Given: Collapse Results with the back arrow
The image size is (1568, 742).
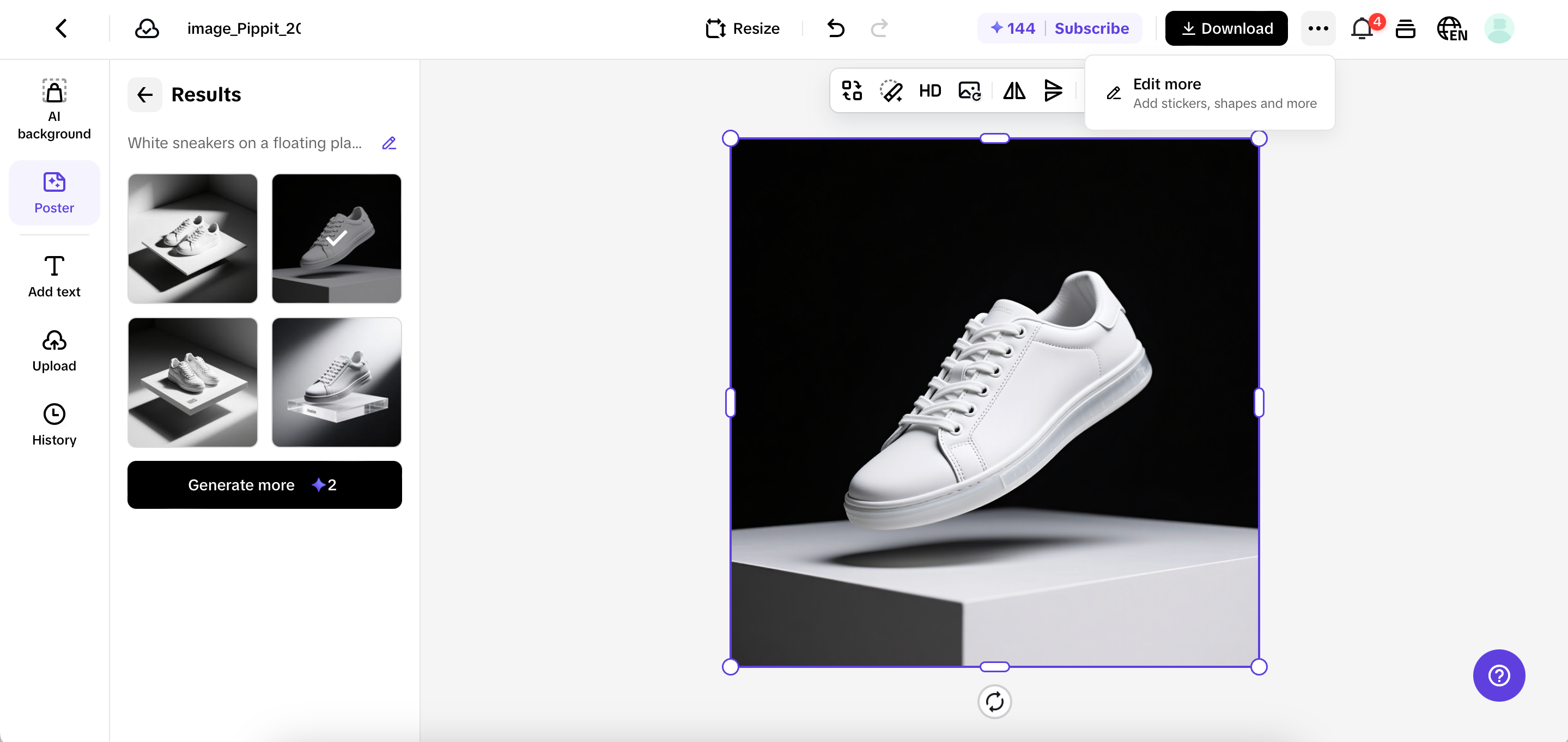Looking at the screenshot, I should pyautogui.click(x=144, y=94).
